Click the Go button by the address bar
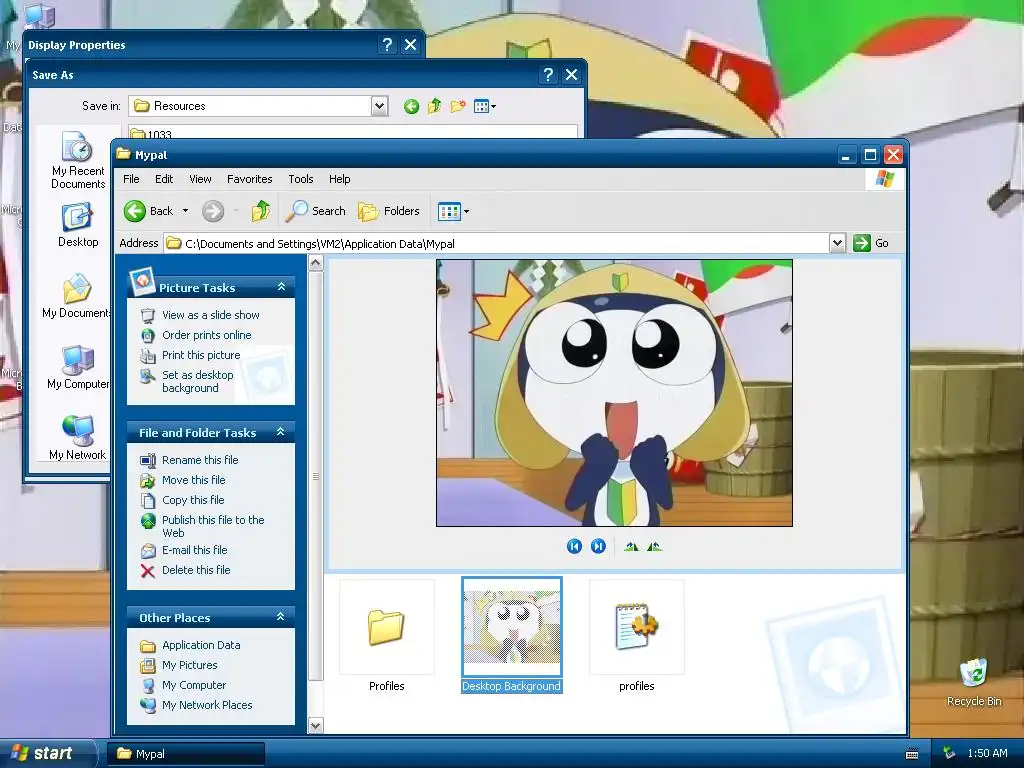1024x768 pixels. click(871, 243)
